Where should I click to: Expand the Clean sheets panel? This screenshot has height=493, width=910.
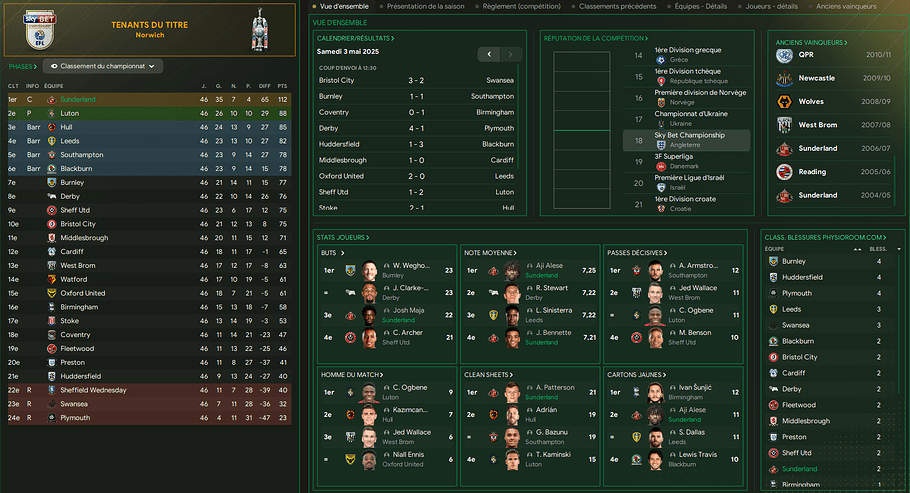click(x=489, y=375)
